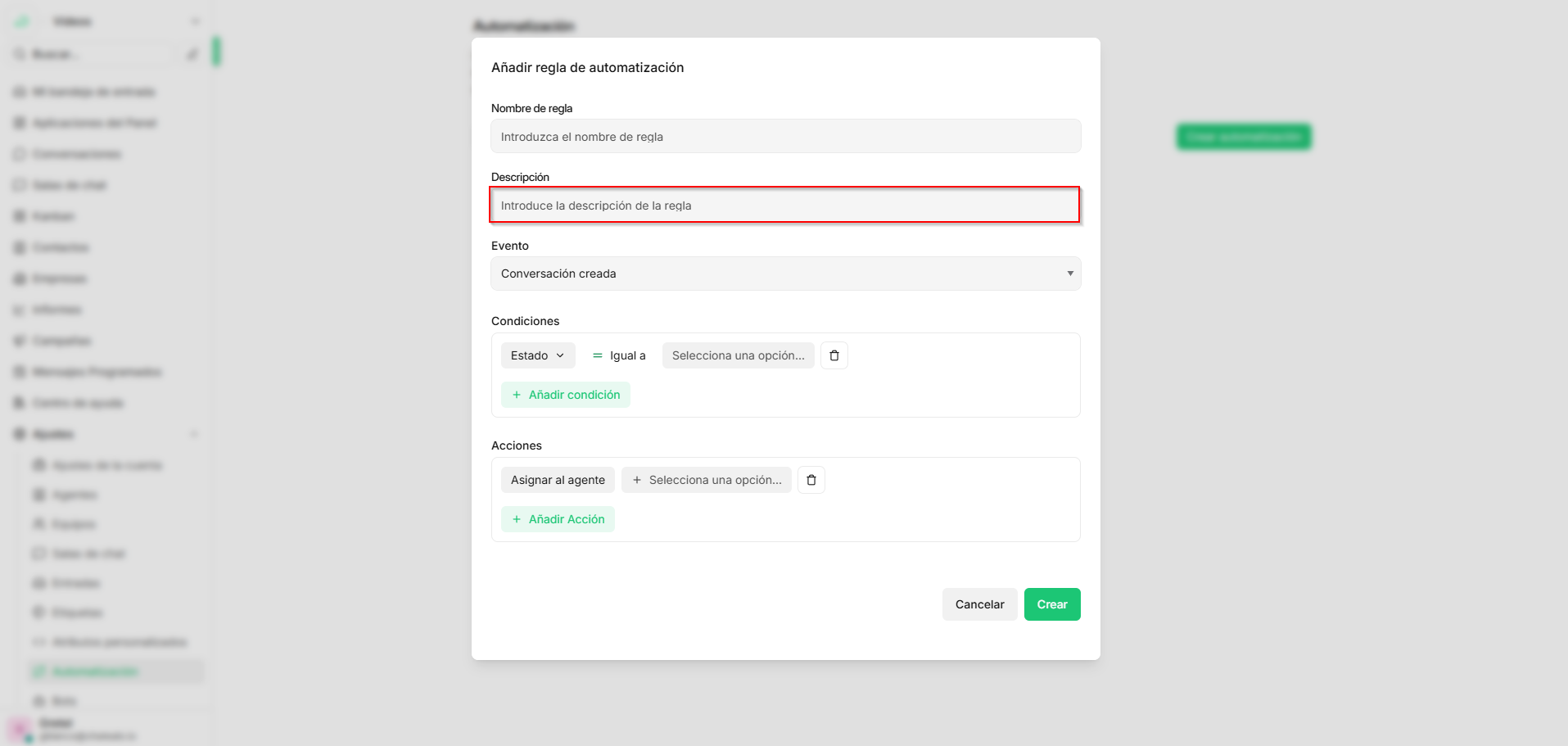Viewport: 1568px width, 746px height.
Task: Click plus icon in Añadir condición
Action: point(517,395)
